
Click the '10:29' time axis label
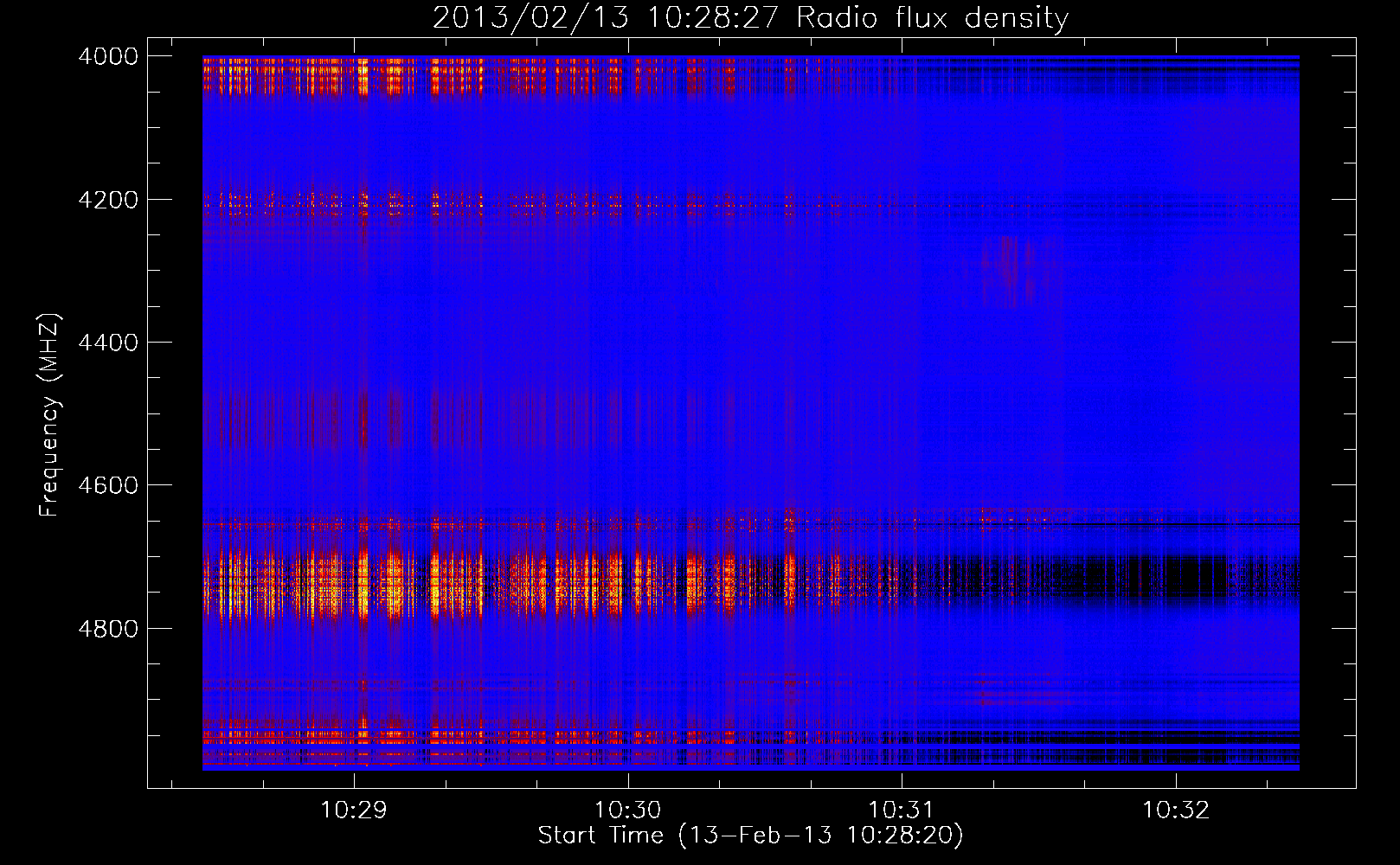[x=353, y=811]
